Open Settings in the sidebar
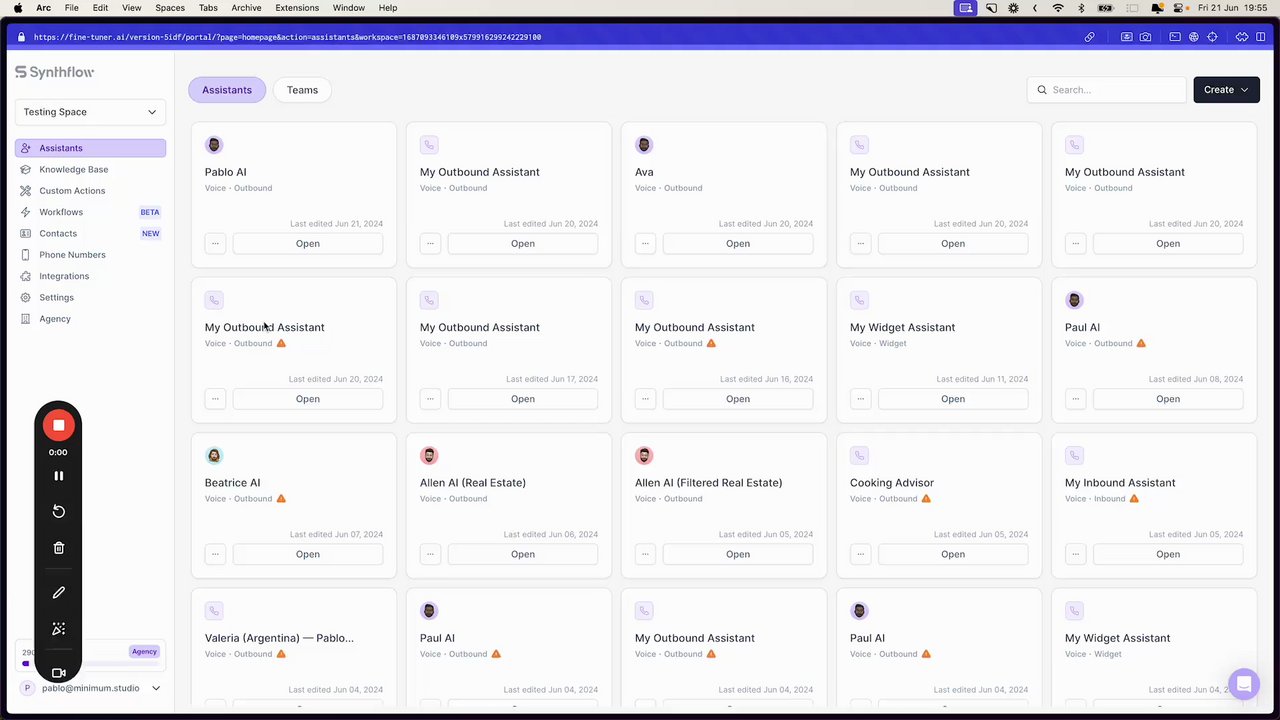Screen dimensions: 1280x720 tap(90, 297)
